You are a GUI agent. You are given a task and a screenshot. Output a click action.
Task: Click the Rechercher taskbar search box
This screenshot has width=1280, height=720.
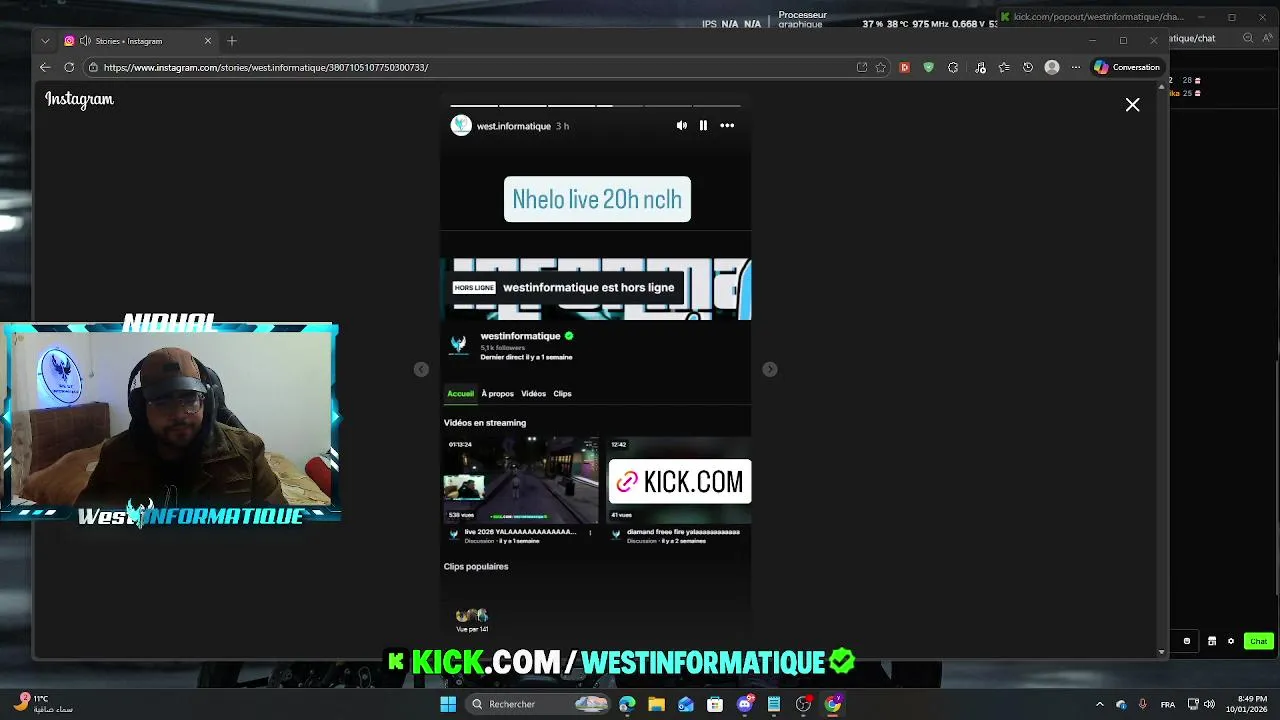click(x=539, y=704)
